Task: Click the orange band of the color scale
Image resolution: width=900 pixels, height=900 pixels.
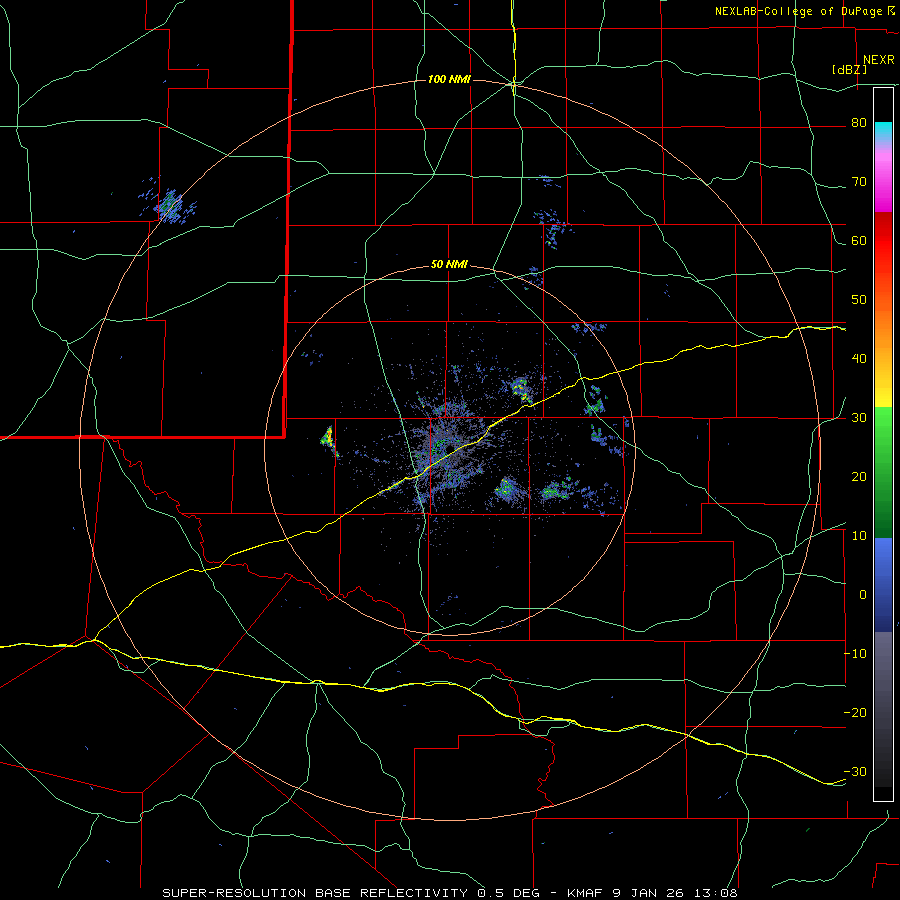Action: (883, 327)
